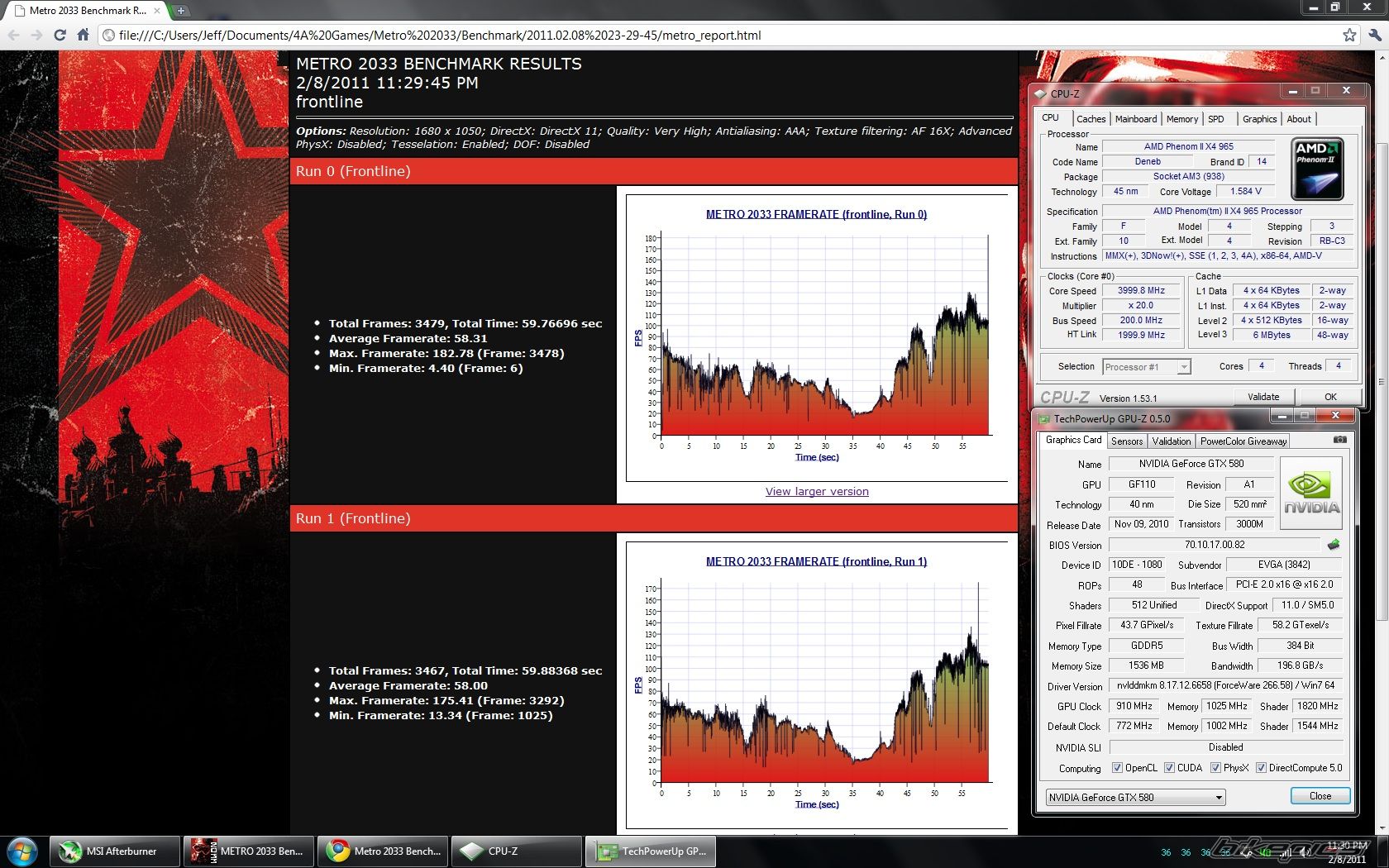Click the Run 1 framerate chart image
Screen dimensions: 1389x868
pos(817,685)
